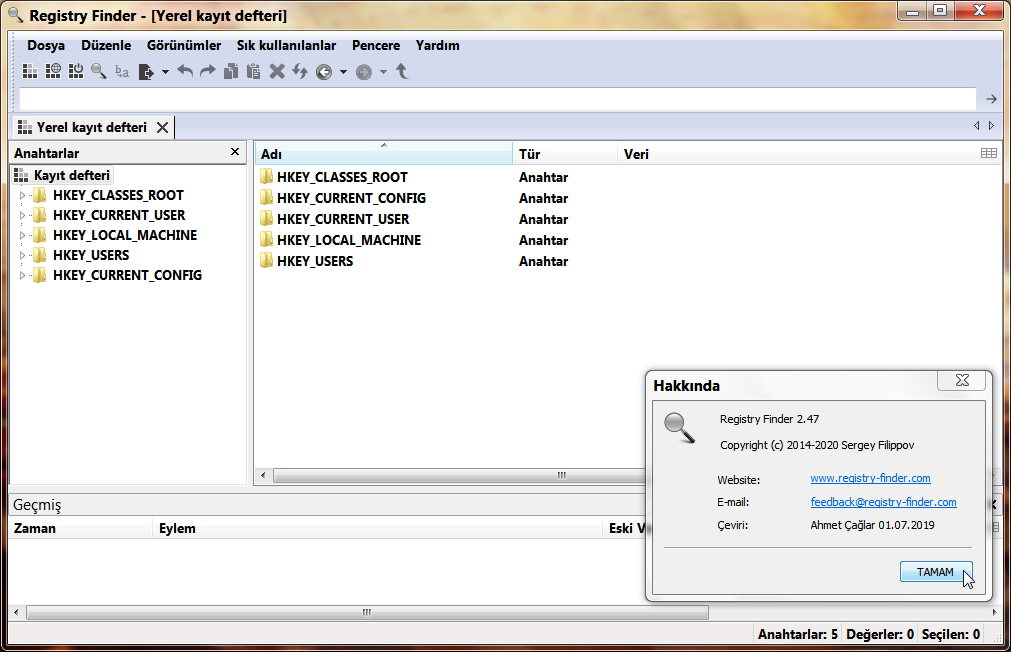Go up one level icon
Viewport: 1011px width, 652px height.
402,72
